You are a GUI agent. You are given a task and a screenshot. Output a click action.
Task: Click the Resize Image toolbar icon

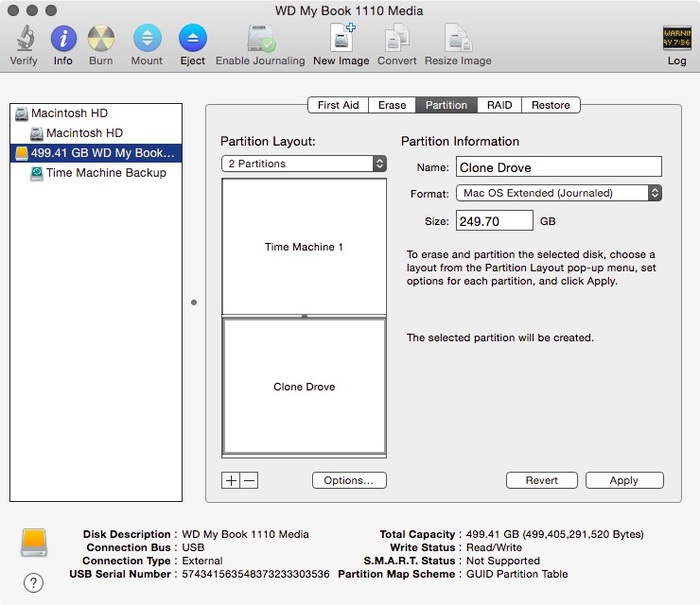point(458,38)
